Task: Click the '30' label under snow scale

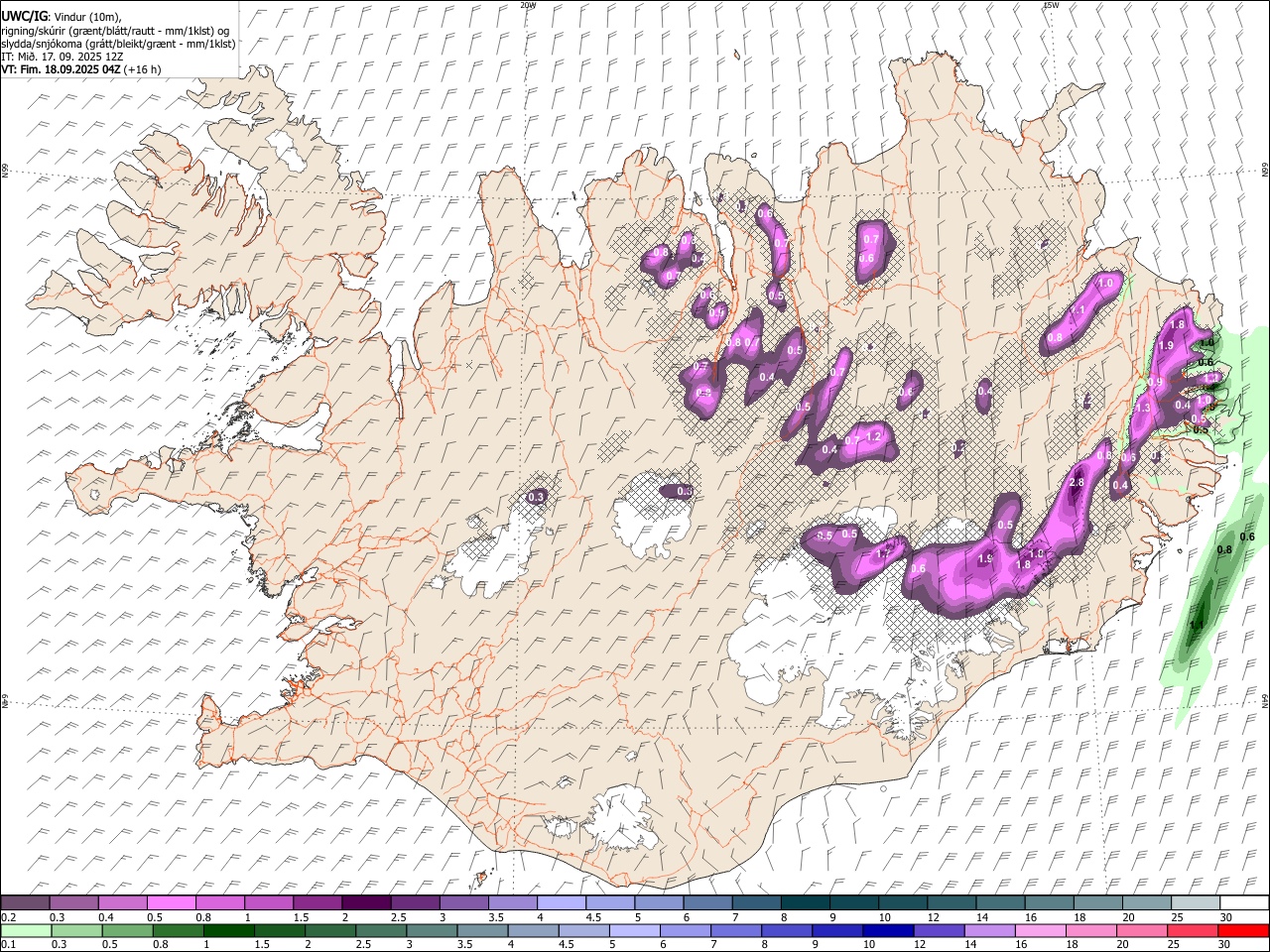Action: pyautogui.click(x=1225, y=917)
